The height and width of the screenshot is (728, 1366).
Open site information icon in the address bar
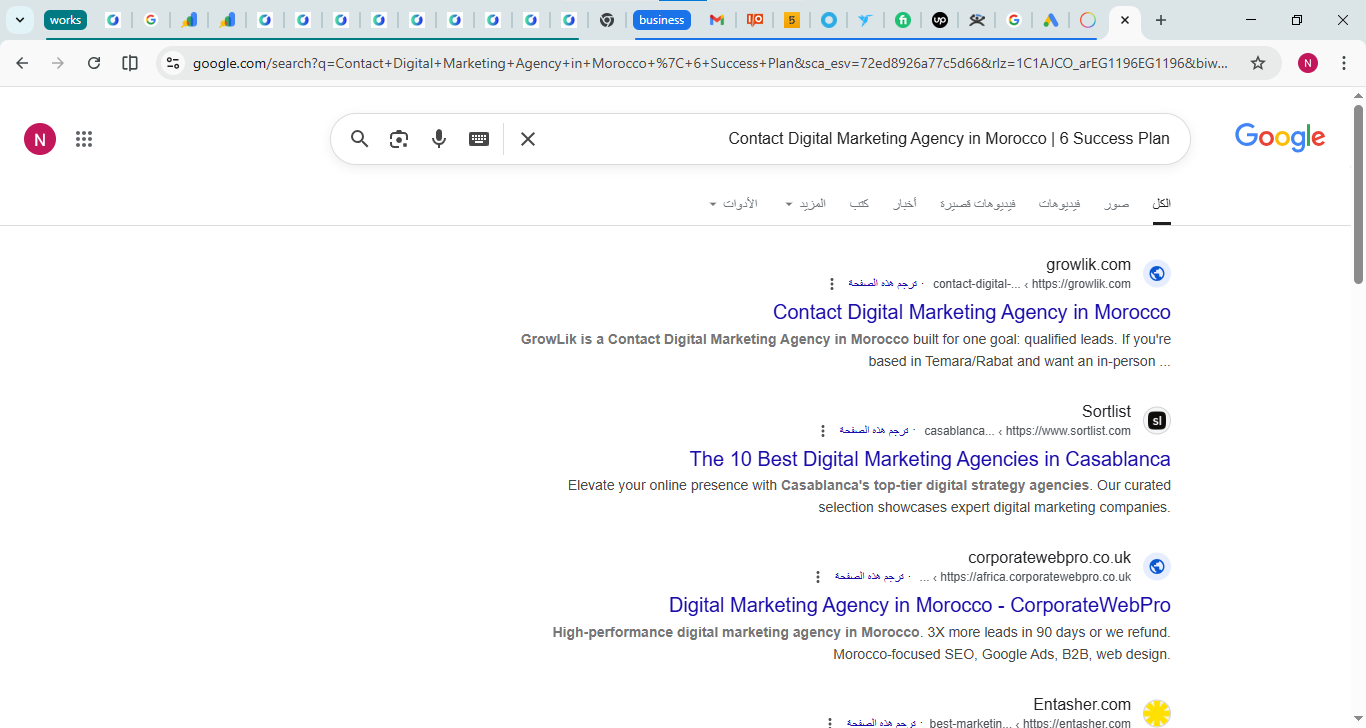[173, 62]
